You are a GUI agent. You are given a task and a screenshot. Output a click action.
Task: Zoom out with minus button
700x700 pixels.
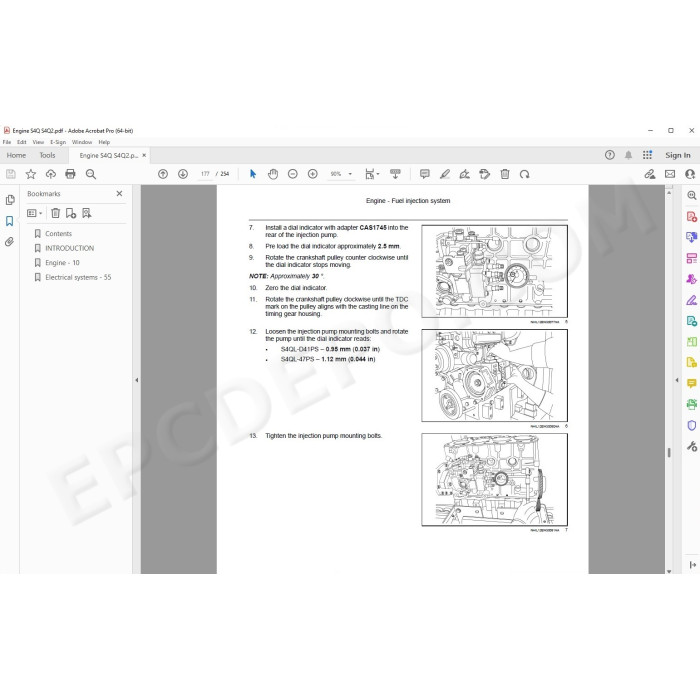292,174
